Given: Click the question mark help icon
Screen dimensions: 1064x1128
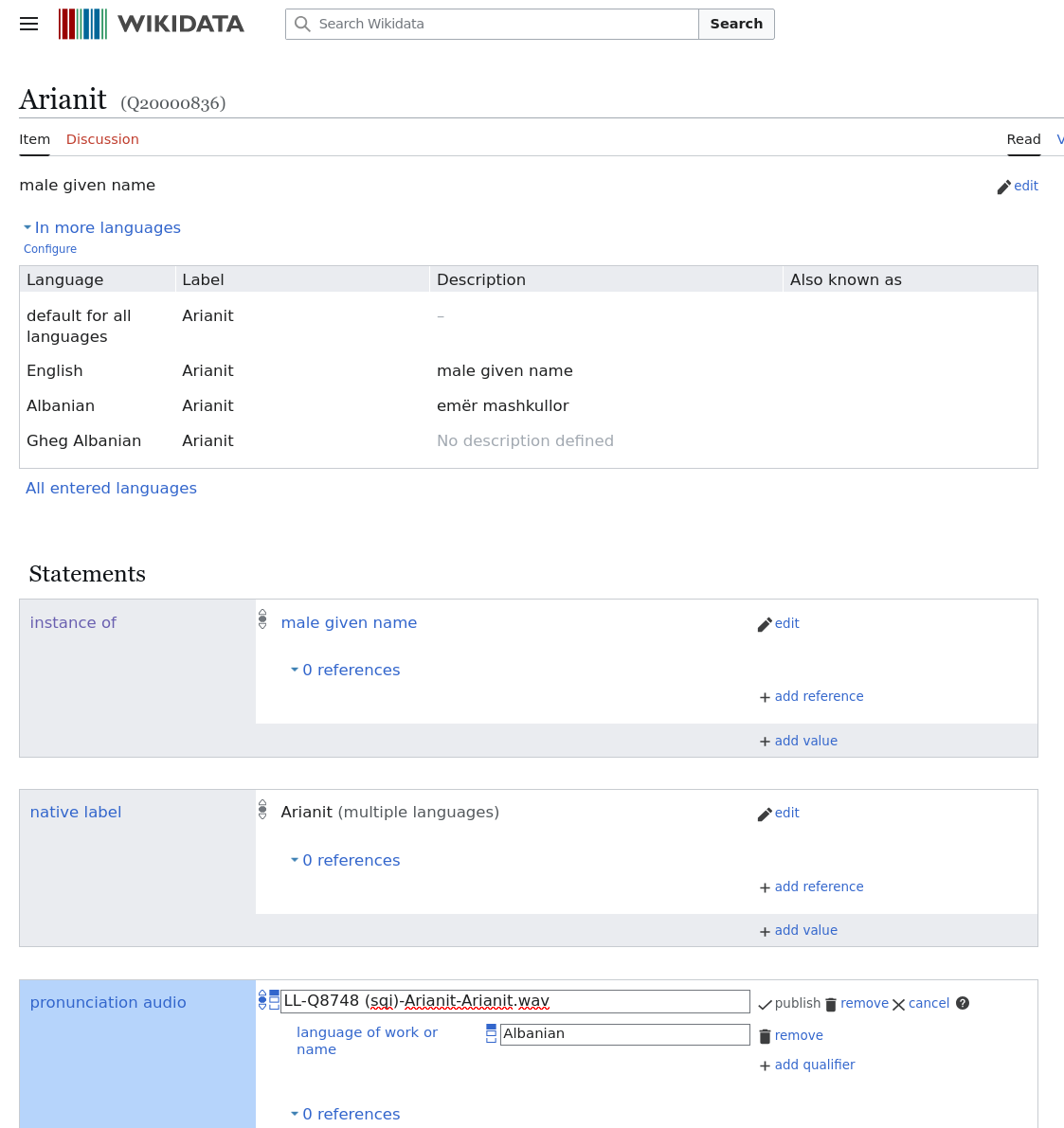Looking at the screenshot, I should (962, 1003).
